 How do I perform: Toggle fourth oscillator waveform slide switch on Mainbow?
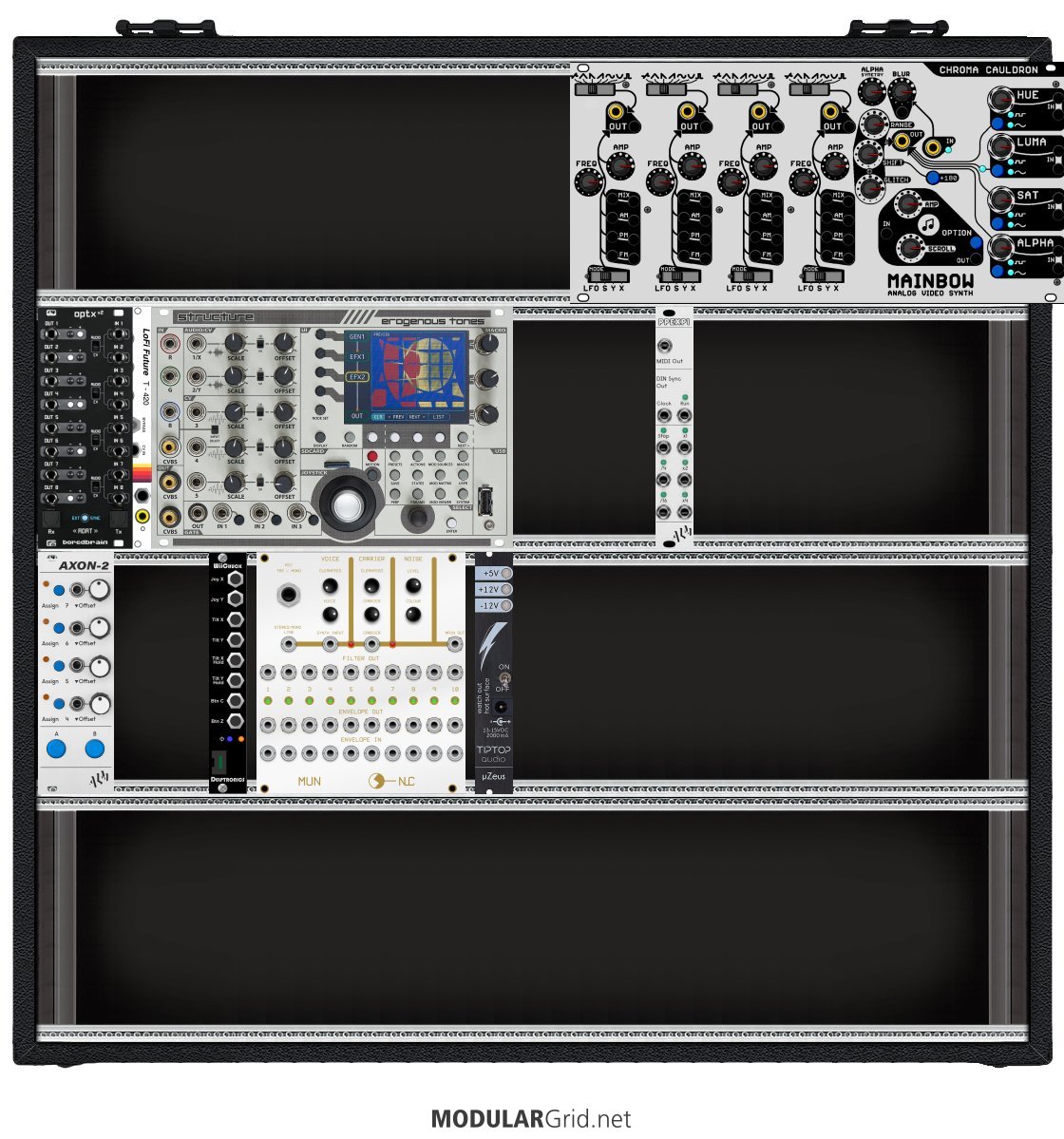click(809, 89)
